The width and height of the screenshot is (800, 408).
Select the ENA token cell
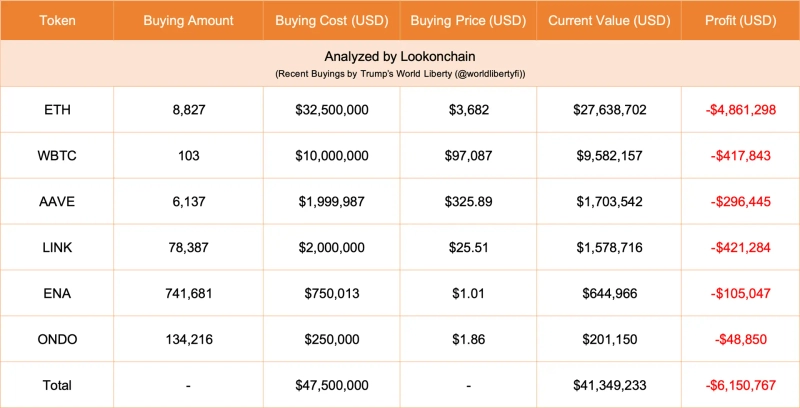57,293
